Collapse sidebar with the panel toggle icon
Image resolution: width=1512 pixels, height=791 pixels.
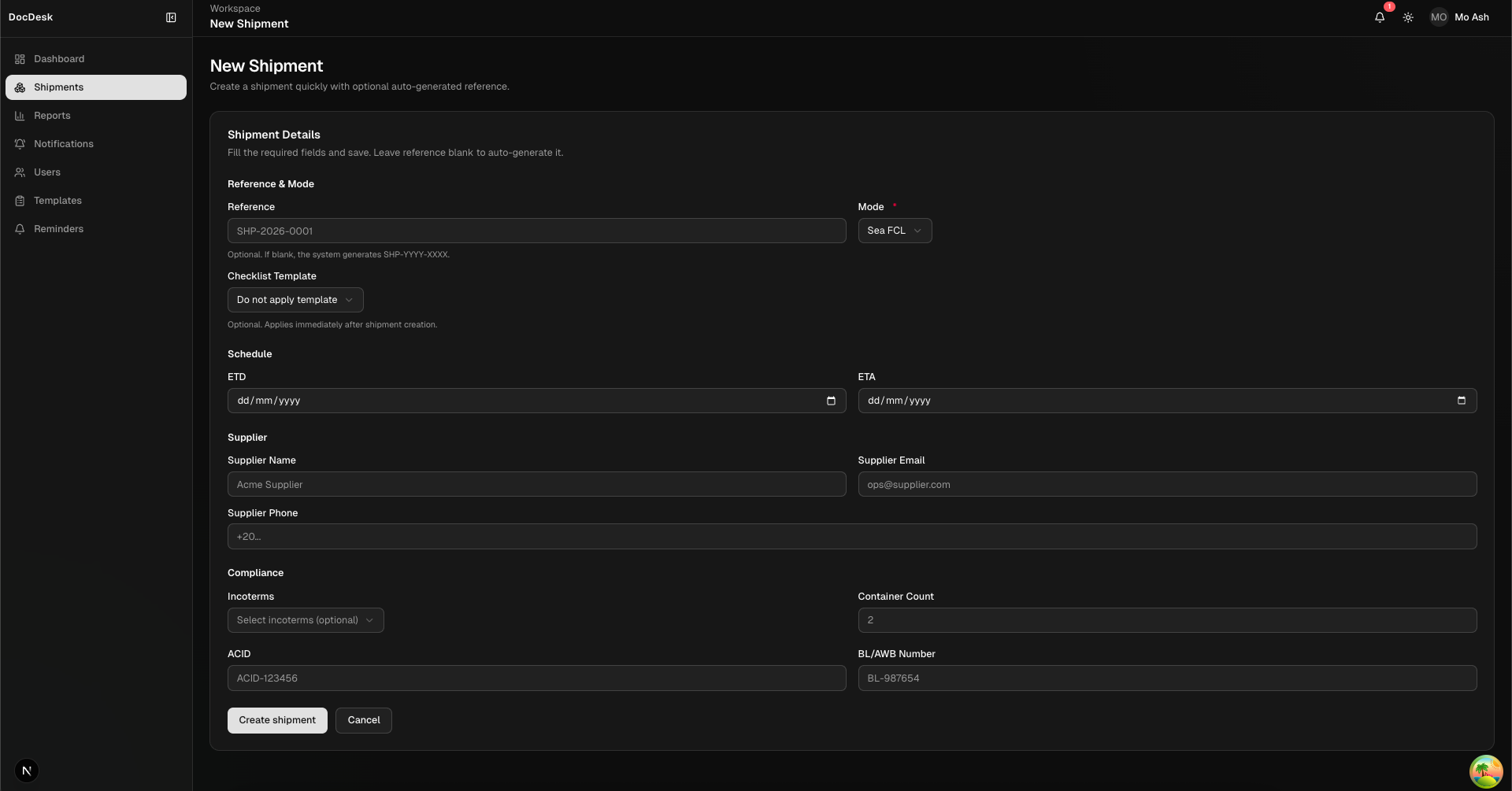[x=171, y=17]
